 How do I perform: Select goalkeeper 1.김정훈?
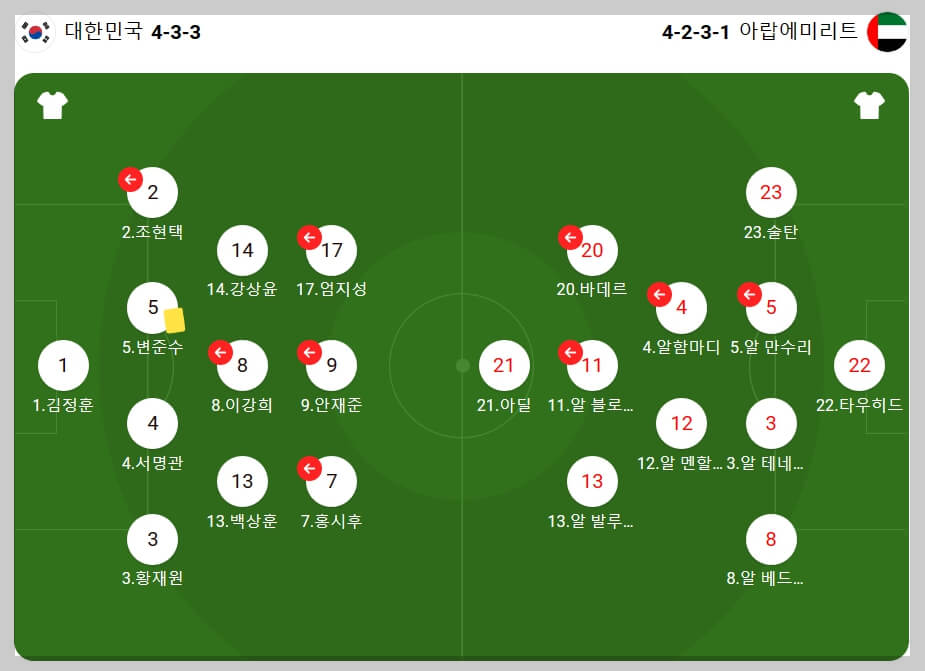click(x=63, y=366)
